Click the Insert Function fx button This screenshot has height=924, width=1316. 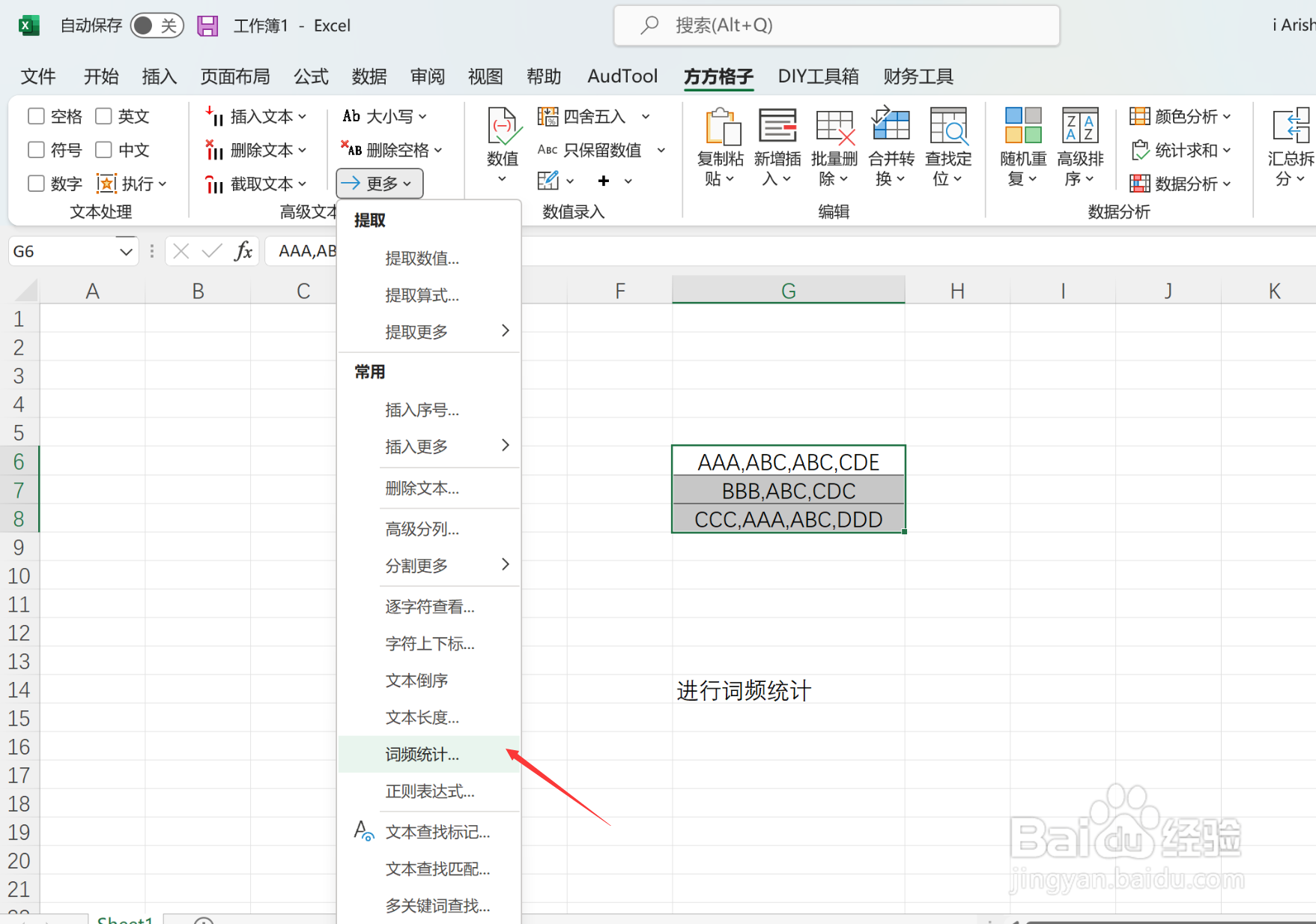point(243,251)
